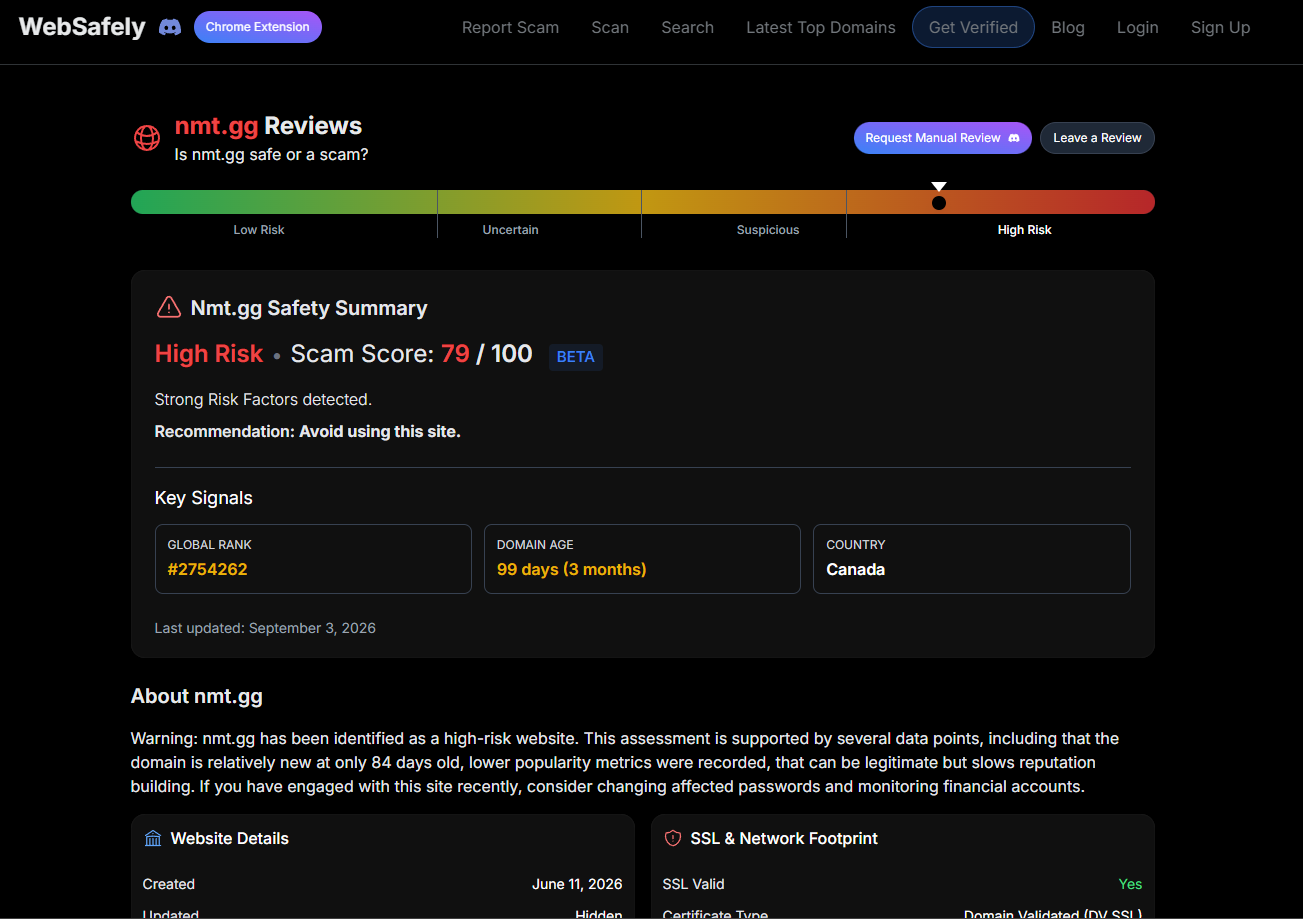This screenshot has height=919, width=1303.
Task: Click the building icon beside Website Details
Action: point(153,838)
